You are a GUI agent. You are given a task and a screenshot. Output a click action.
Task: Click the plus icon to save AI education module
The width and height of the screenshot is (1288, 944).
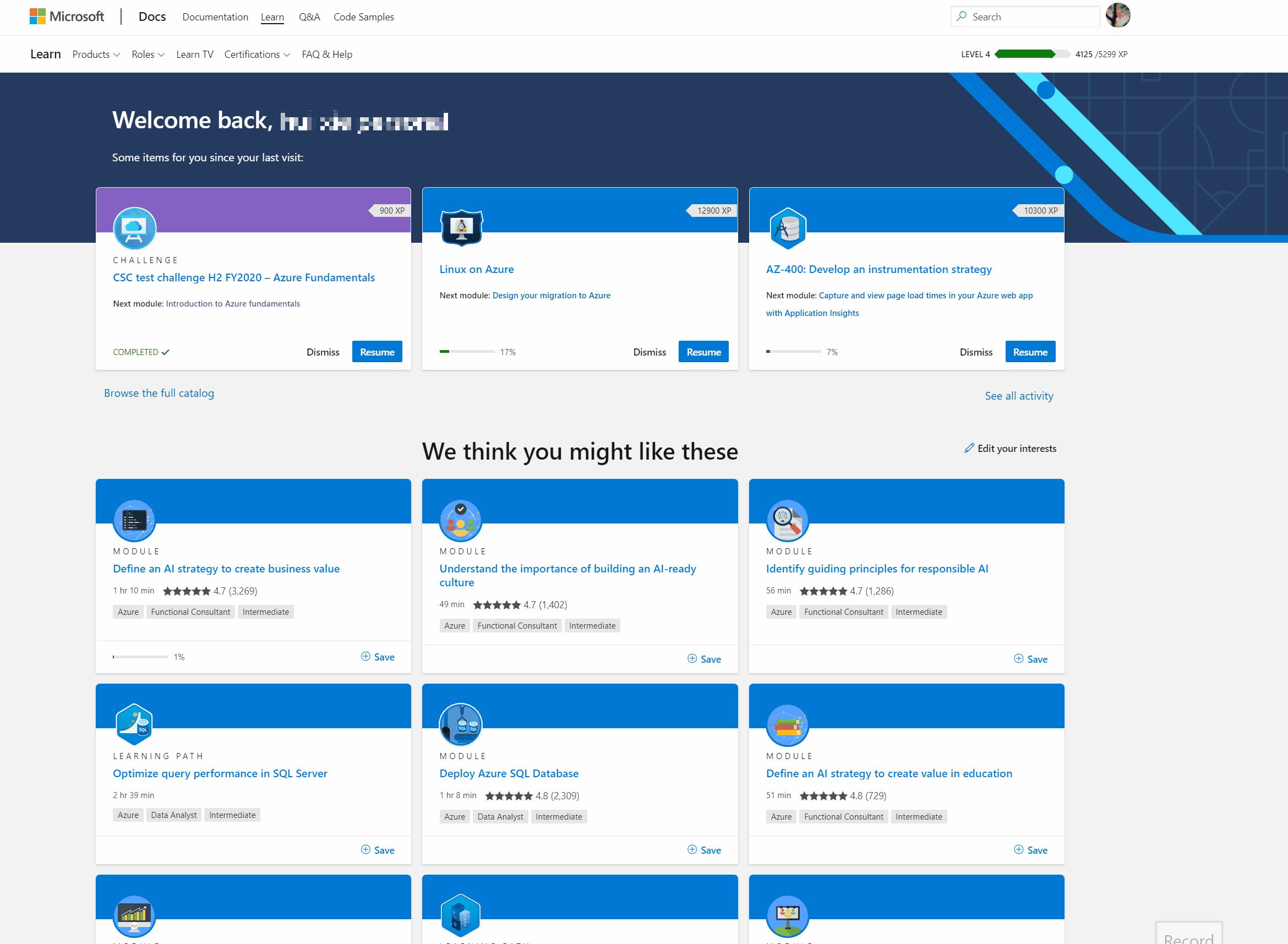[x=1019, y=850]
